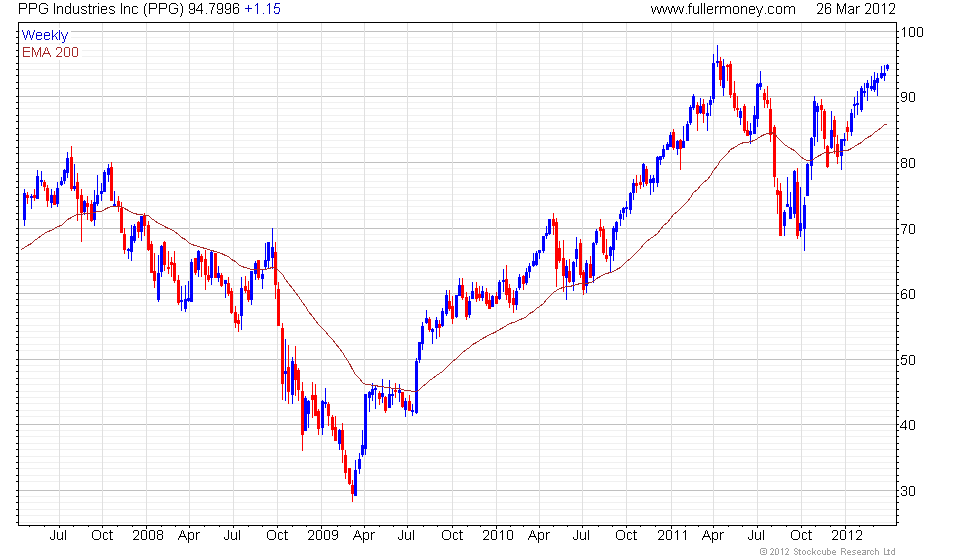The image size is (980, 560).
Task: Select the 2010 marker on time axis
Action: pos(496,535)
